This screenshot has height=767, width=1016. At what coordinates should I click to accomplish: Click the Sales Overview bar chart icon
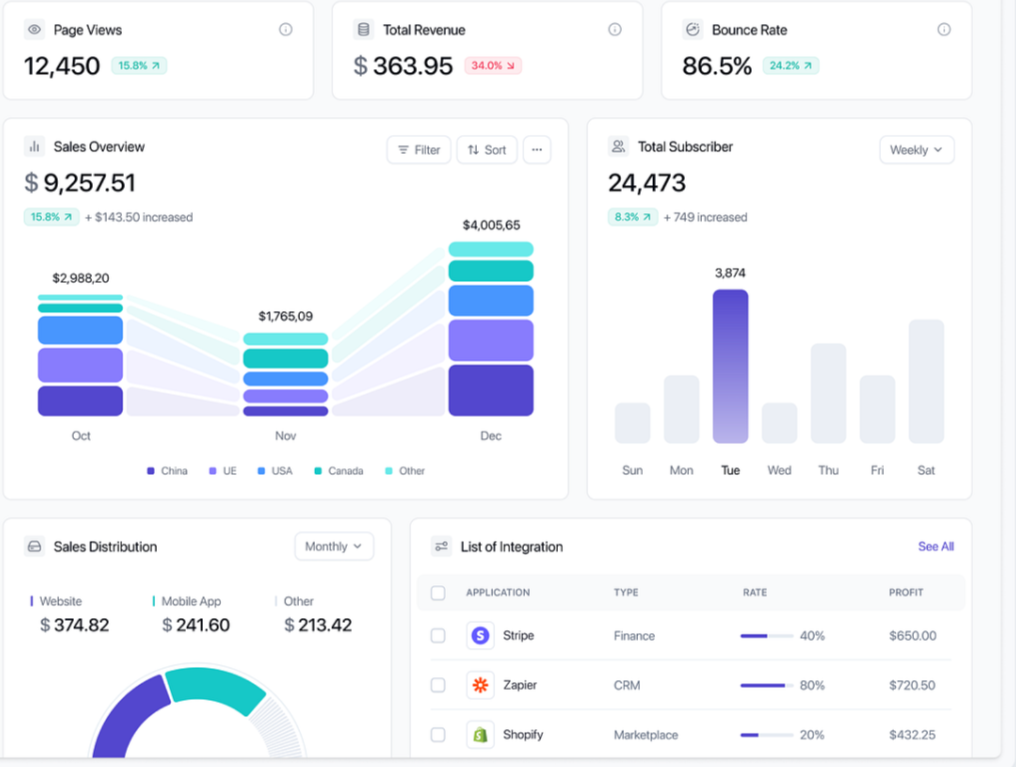click(34, 146)
